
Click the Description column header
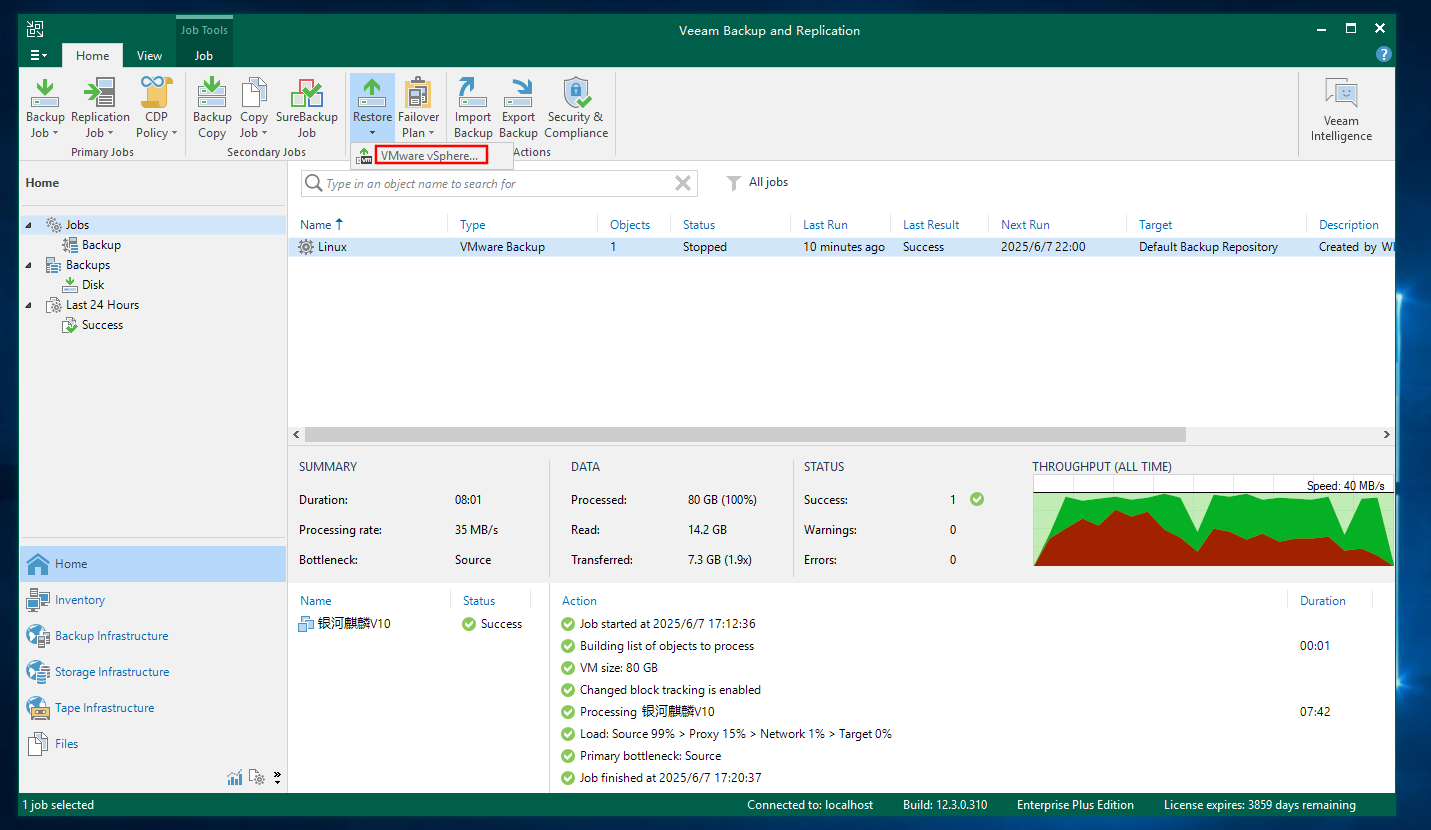pyautogui.click(x=1350, y=225)
